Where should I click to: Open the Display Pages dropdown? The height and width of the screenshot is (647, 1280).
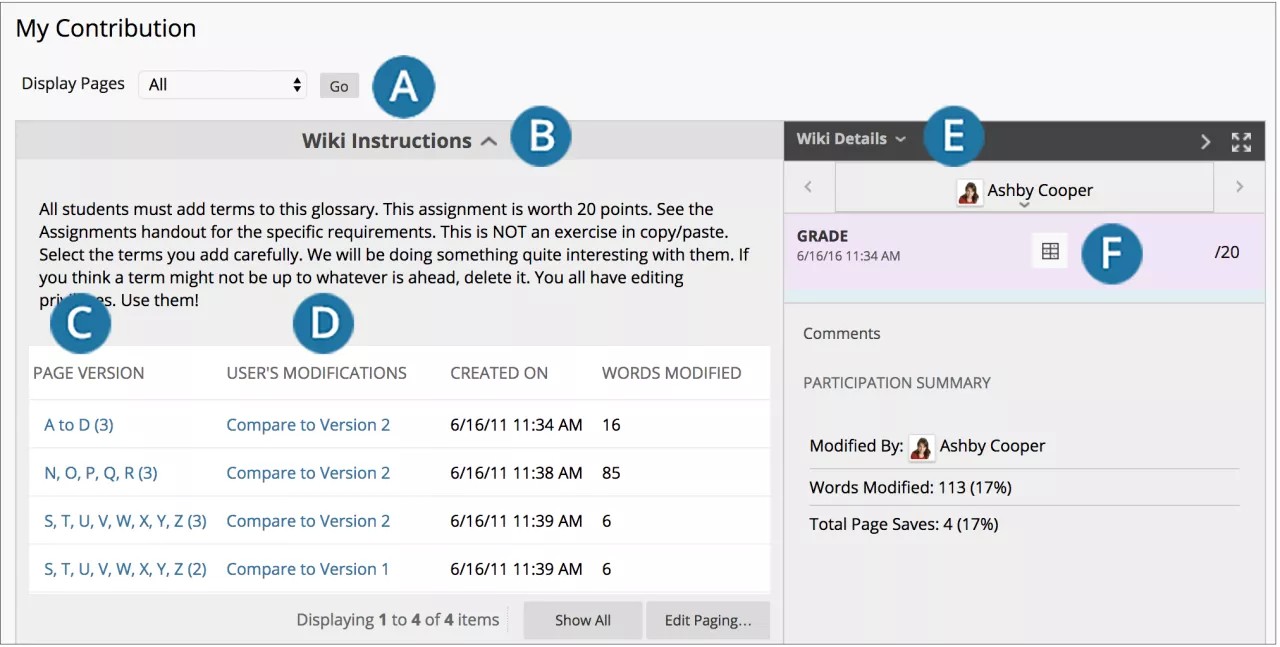[x=223, y=85]
